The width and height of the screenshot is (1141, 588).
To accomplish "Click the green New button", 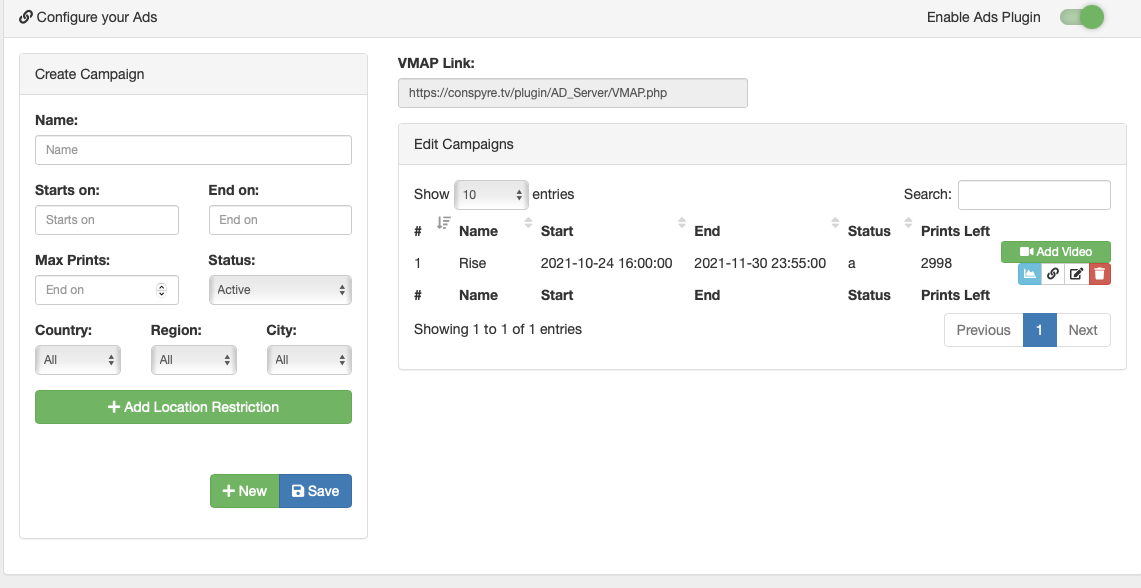I will [x=244, y=491].
